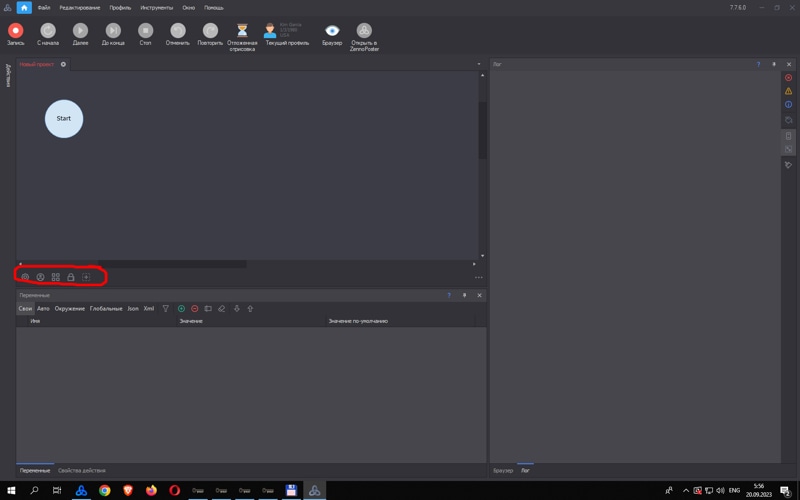Switch to Свойства действия bottom tab
The width and height of the screenshot is (800, 500).
pos(81,470)
